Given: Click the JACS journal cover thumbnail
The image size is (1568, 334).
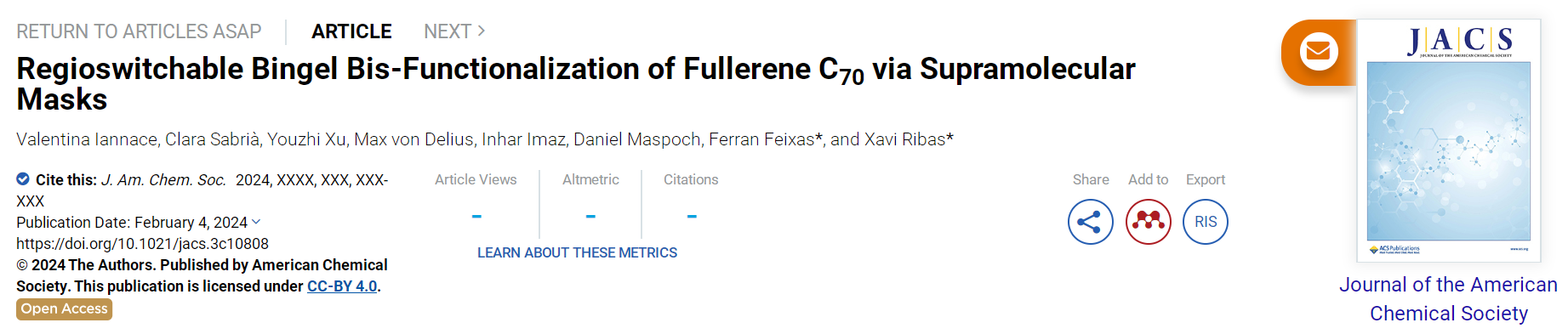Looking at the screenshot, I should pyautogui.click(x=1448, y=140).
